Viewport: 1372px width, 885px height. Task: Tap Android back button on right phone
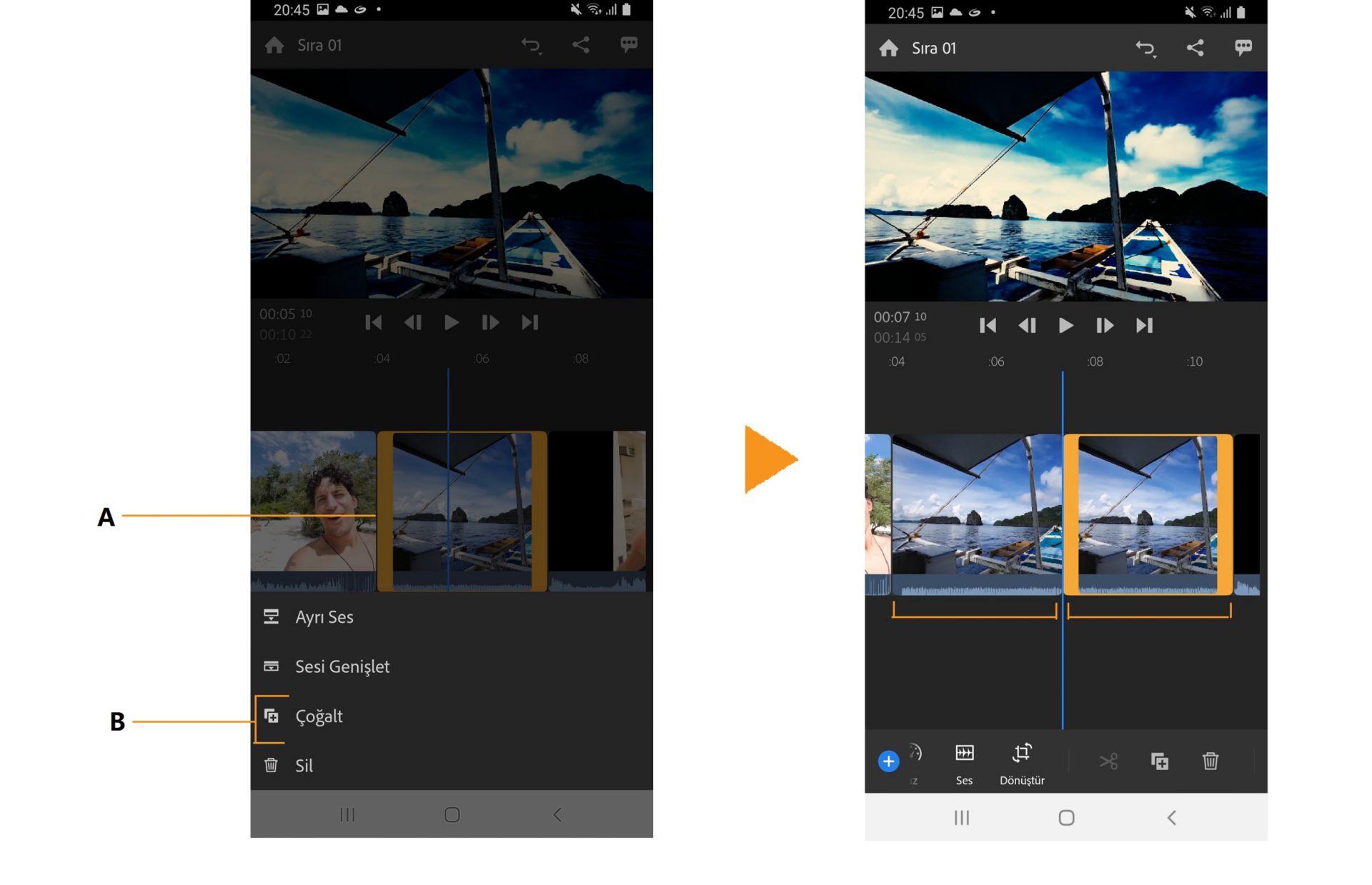point(1170,818)
